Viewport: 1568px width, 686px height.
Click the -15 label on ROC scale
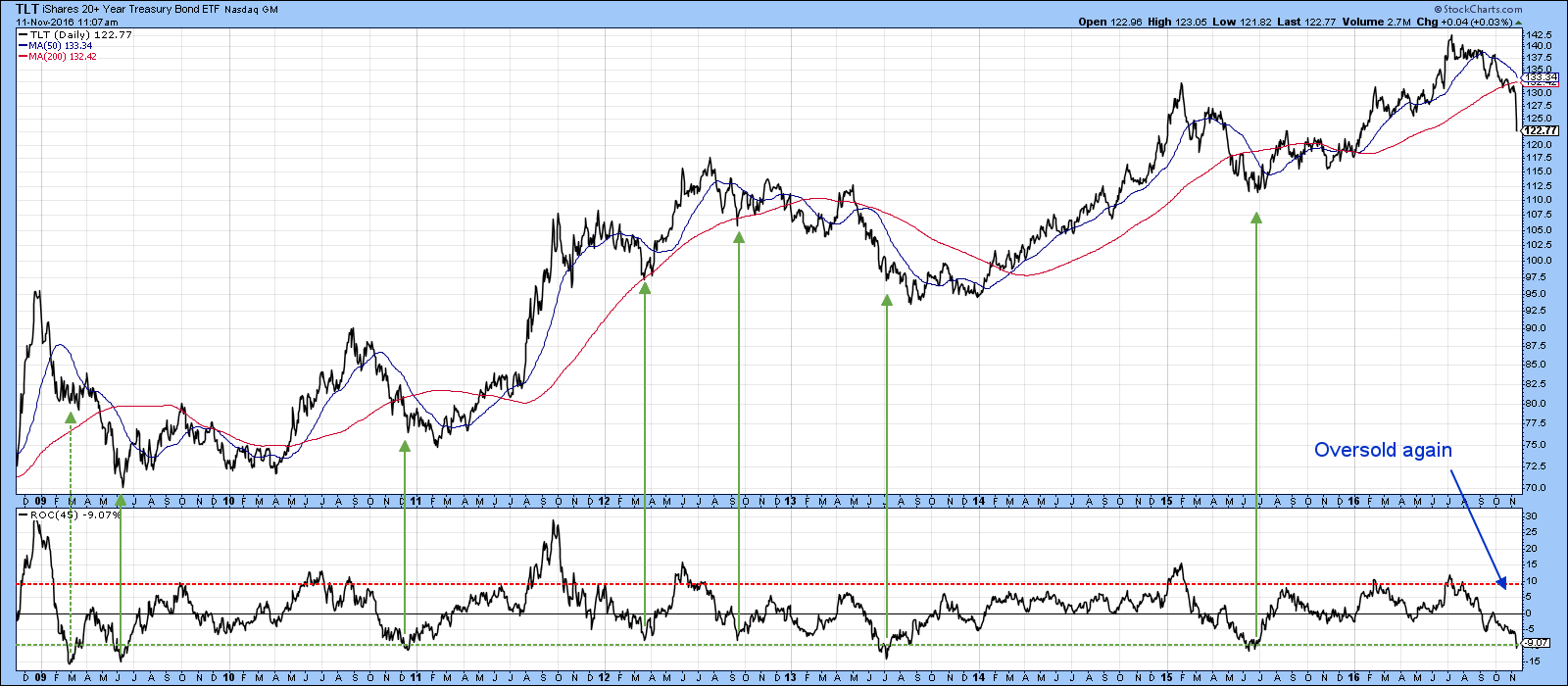point(1534,663)
